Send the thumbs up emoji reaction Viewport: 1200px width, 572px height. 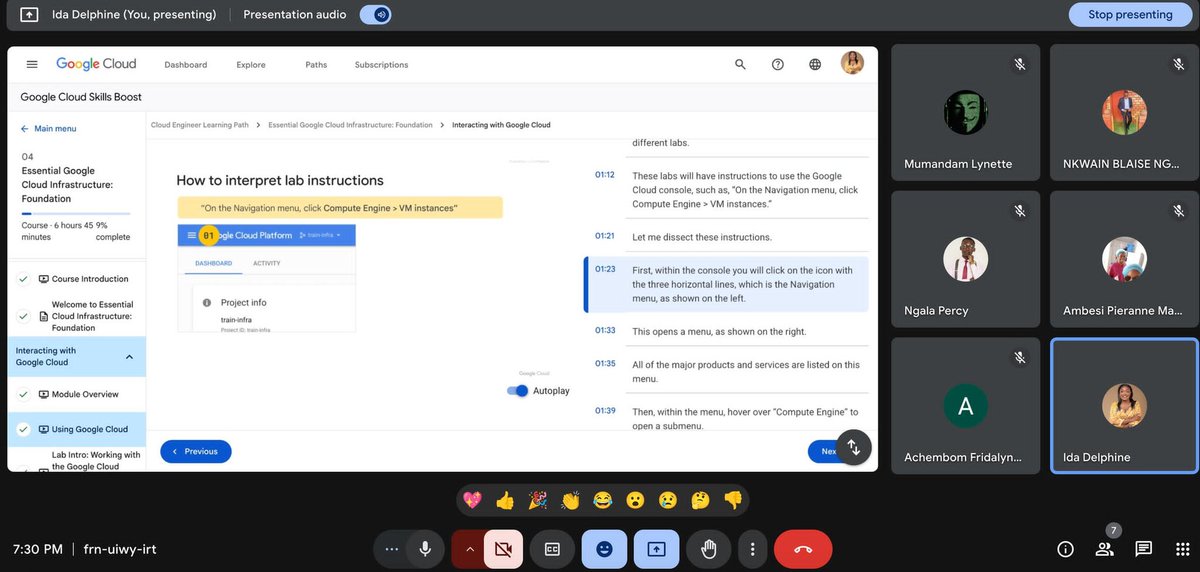tap(505, 500)
